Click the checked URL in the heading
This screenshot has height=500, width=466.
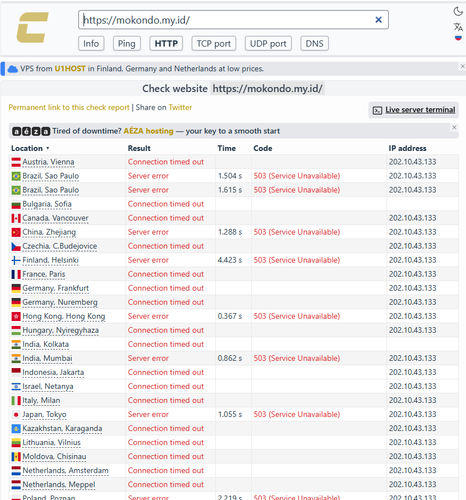pos(267,89)
